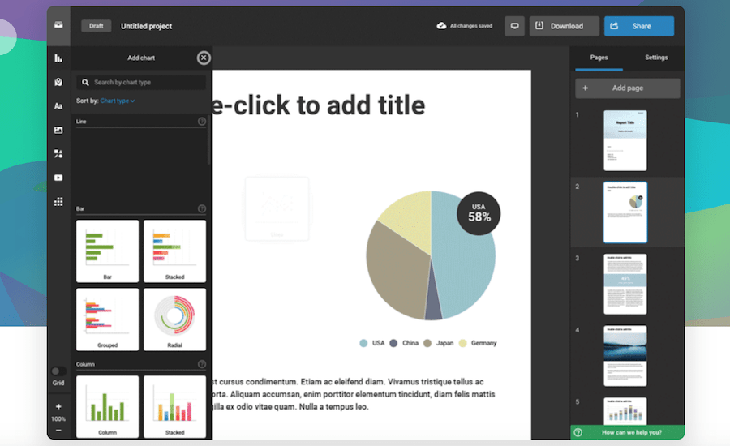Open the integrations grid icon in sidebar
730x446 pixels.
pyautogui.click(x=58, y=202)
